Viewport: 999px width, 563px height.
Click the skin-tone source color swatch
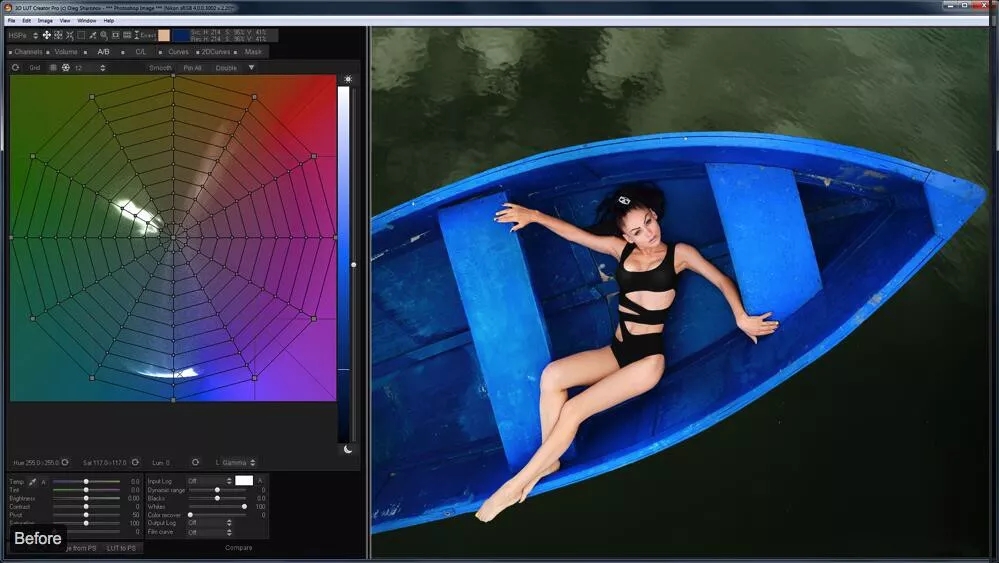pos(164,35)
